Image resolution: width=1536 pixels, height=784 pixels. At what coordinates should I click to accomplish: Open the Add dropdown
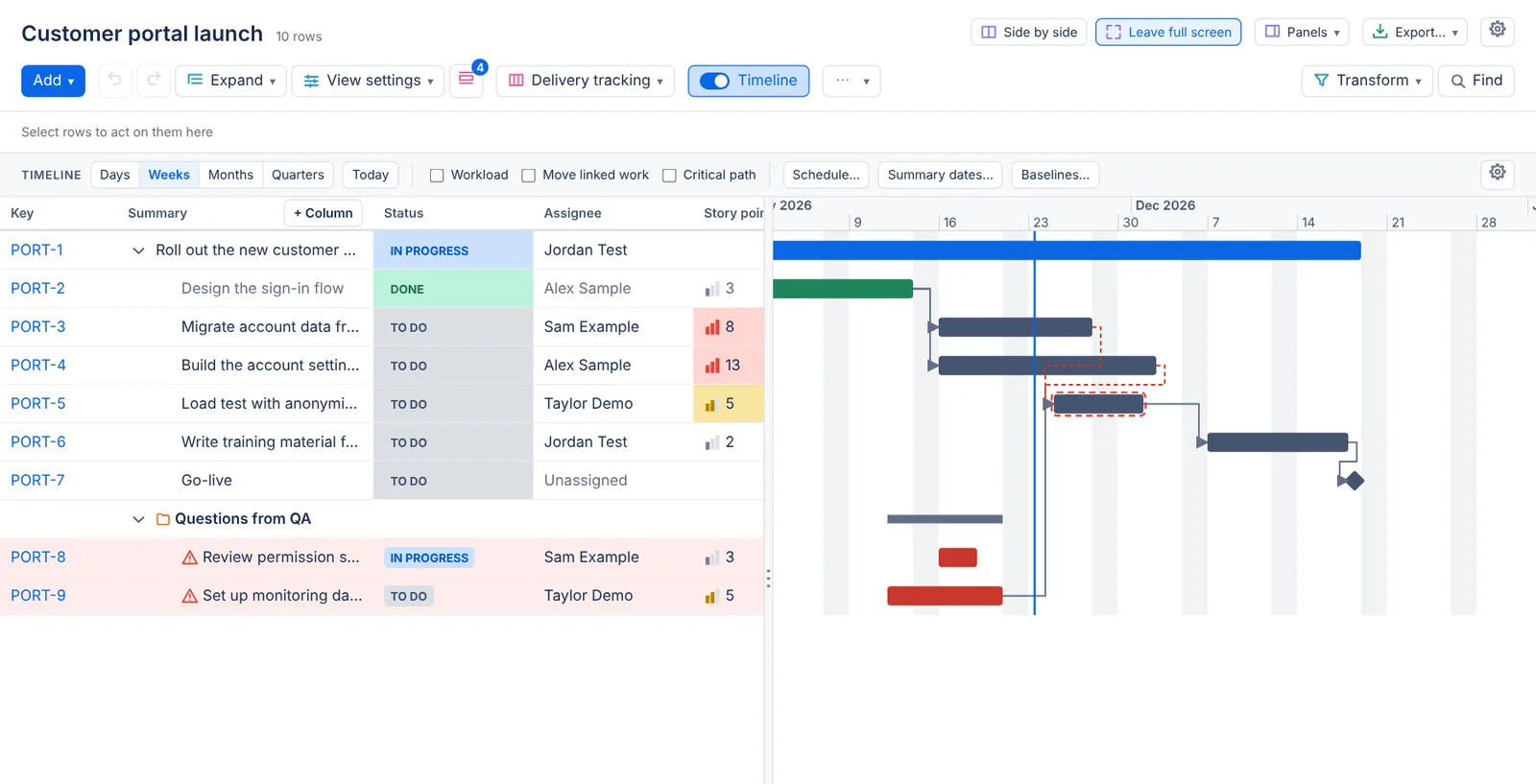tap(53, 81)
